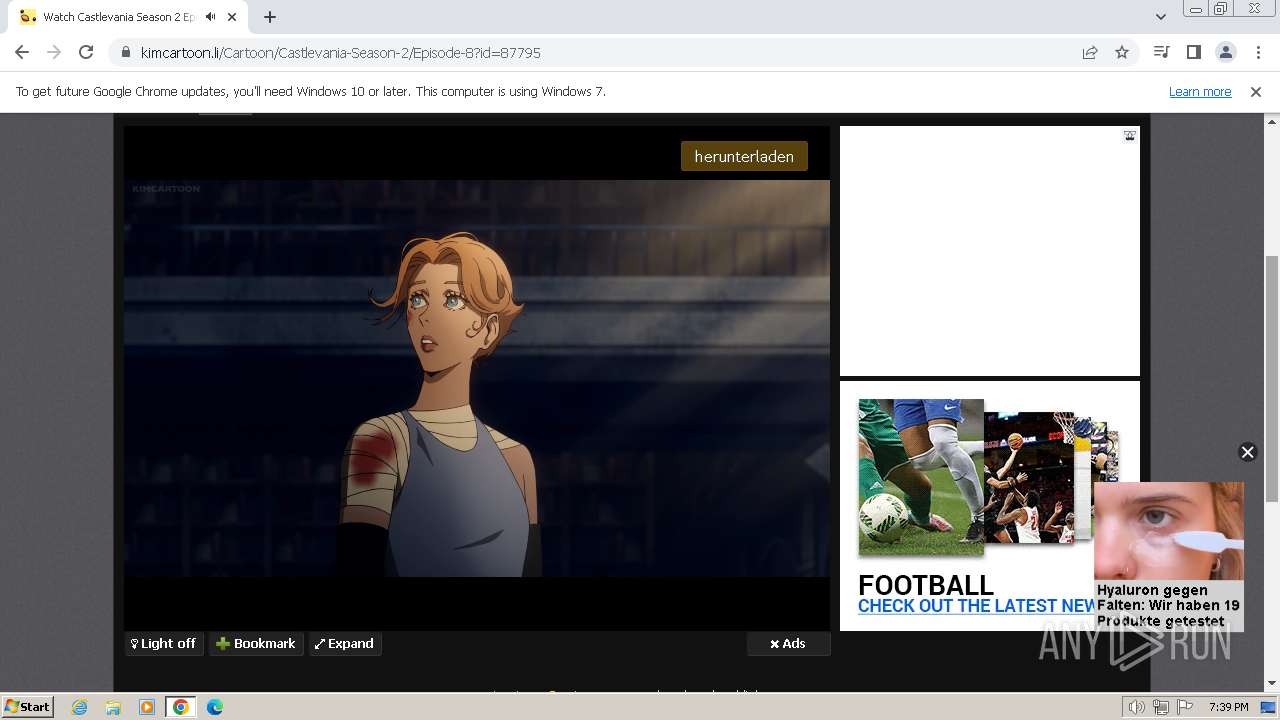Show the clock reading 7:39 PM

point(1228,707)
